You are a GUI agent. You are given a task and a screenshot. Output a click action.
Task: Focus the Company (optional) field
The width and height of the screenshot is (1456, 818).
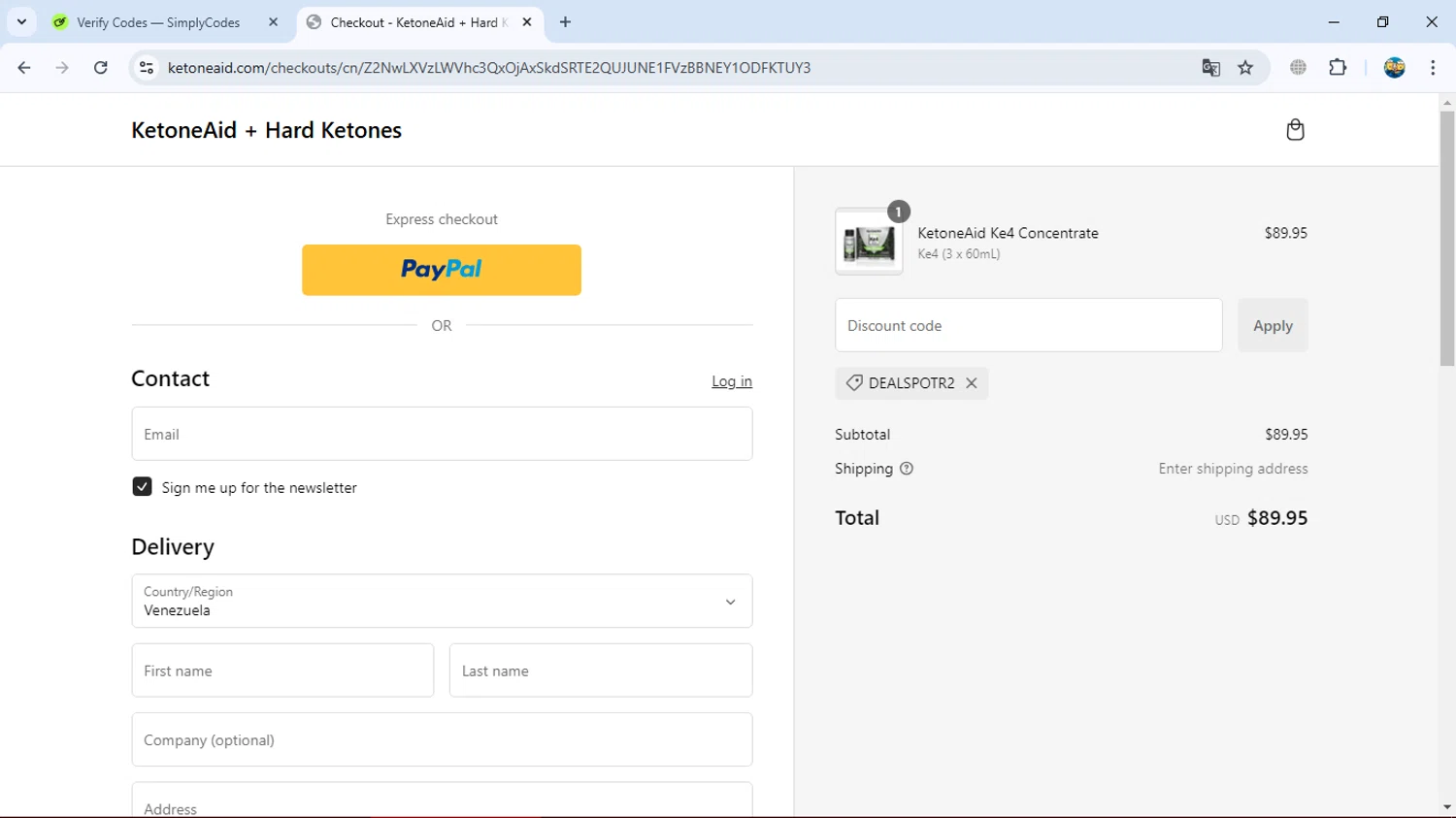(442, 740)
